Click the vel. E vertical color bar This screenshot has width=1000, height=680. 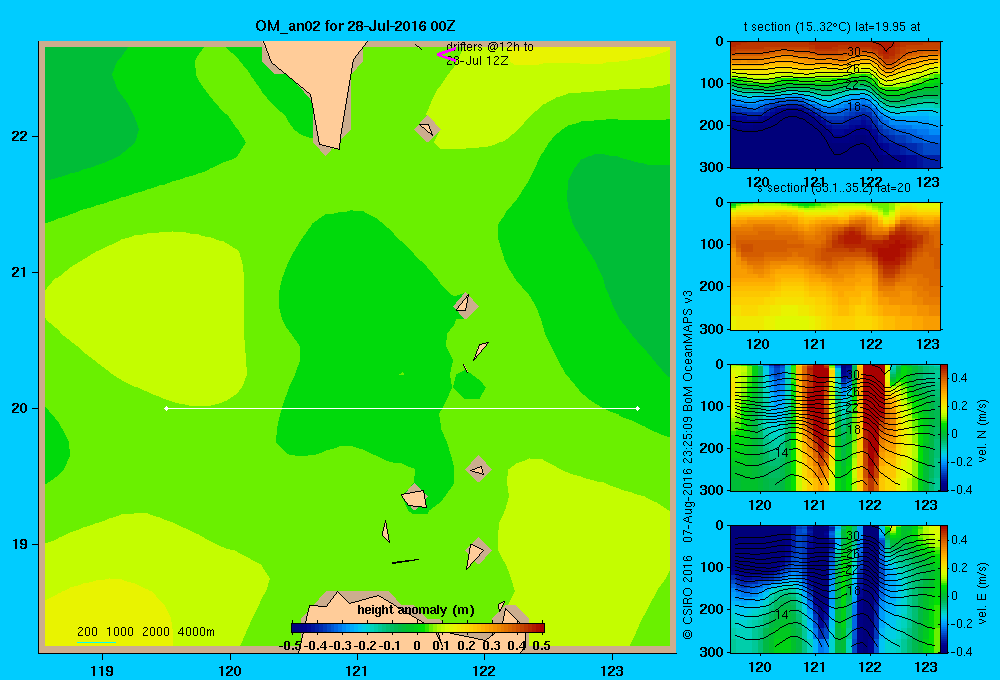point(944,589)
